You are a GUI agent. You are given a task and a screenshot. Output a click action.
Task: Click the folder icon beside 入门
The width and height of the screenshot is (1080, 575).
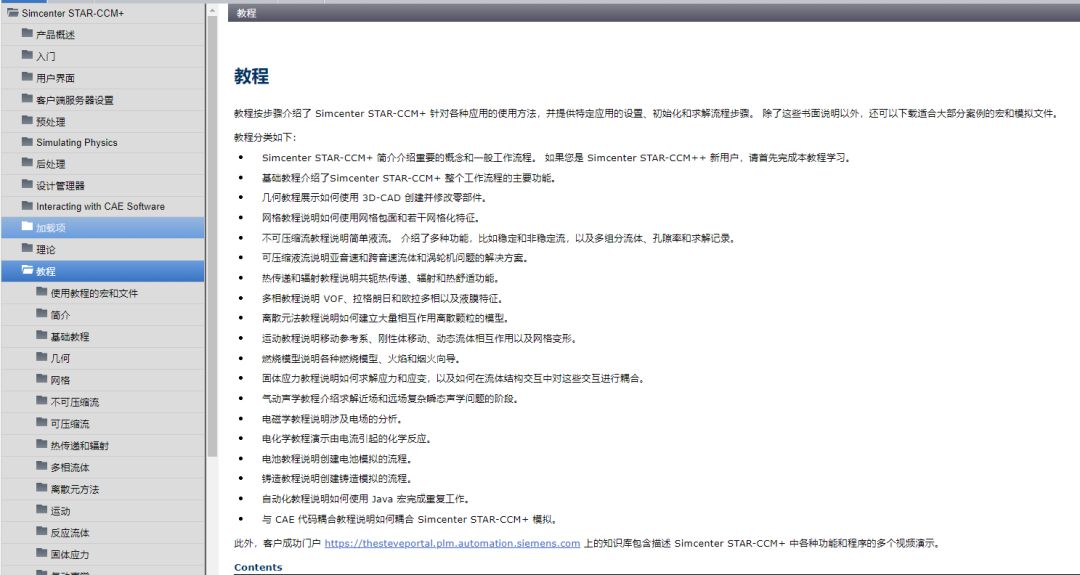(28, 55)
